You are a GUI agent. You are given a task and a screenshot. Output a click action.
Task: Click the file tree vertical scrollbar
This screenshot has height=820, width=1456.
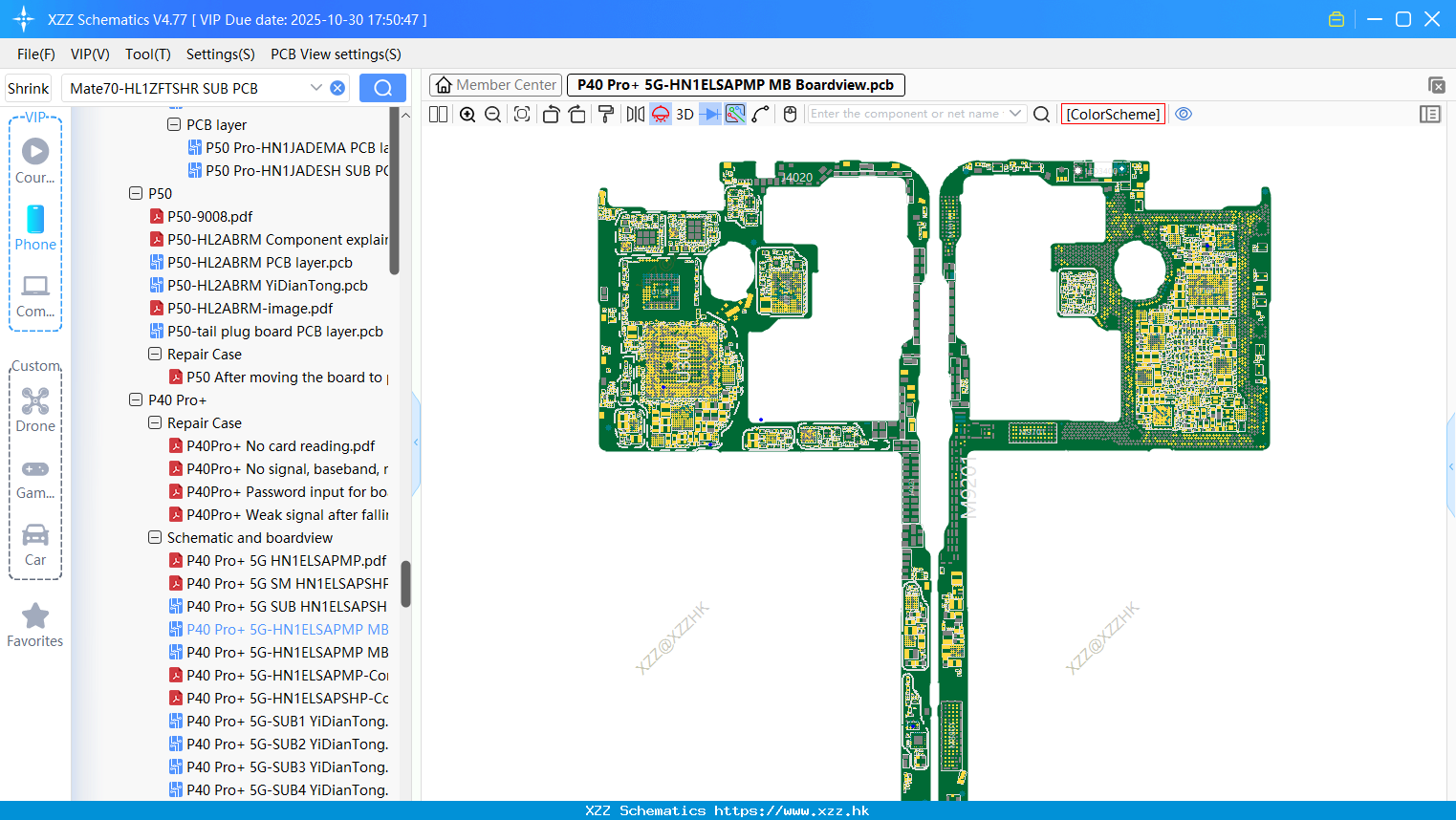[x=405, y=583]
